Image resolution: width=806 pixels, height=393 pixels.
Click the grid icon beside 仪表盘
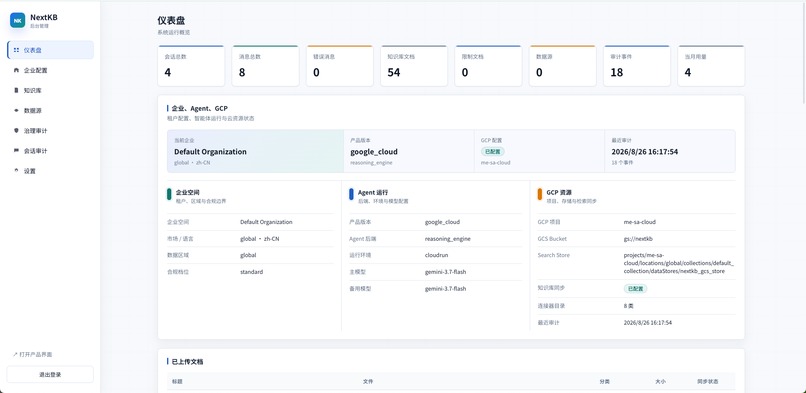point(16,50)
